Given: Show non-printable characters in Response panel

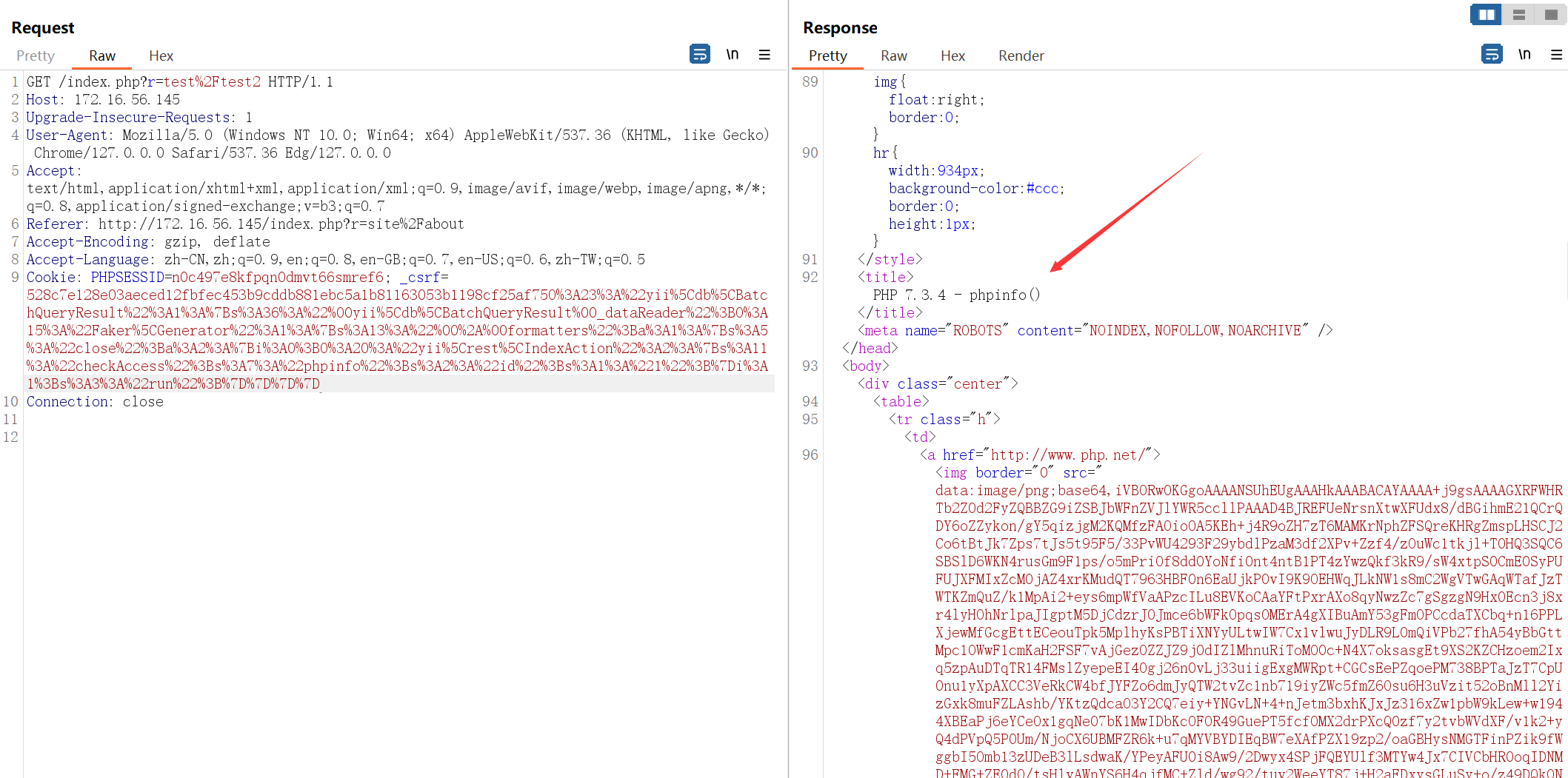Looking at the screenshot, I should (x=1524, y=54).
